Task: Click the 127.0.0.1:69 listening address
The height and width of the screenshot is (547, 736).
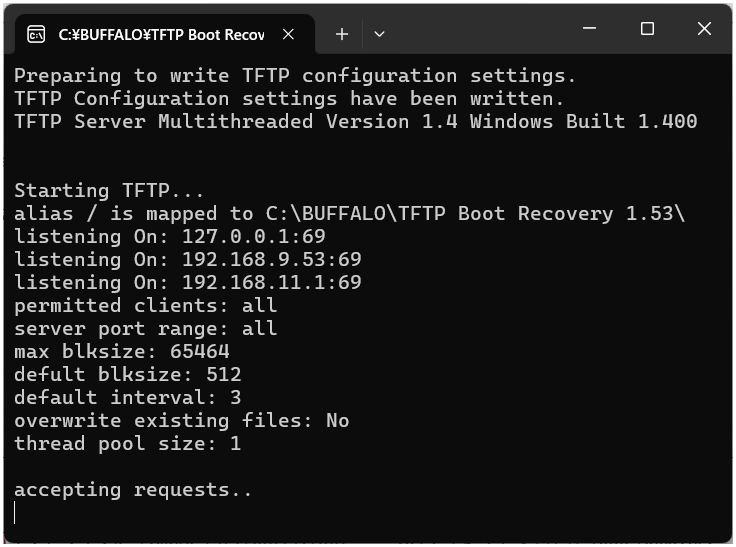Action: point(254,237)
